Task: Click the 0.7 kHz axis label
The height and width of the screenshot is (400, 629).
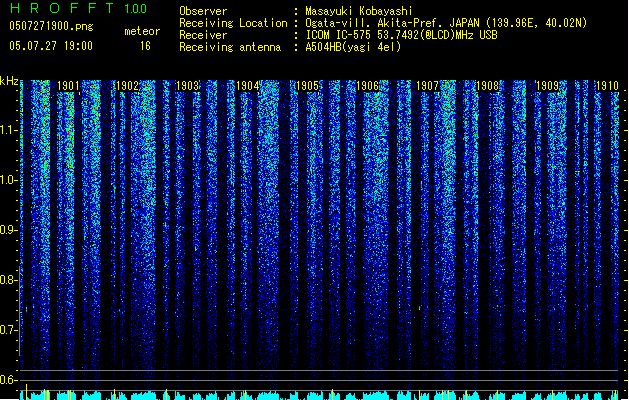Action: (7, 330)
